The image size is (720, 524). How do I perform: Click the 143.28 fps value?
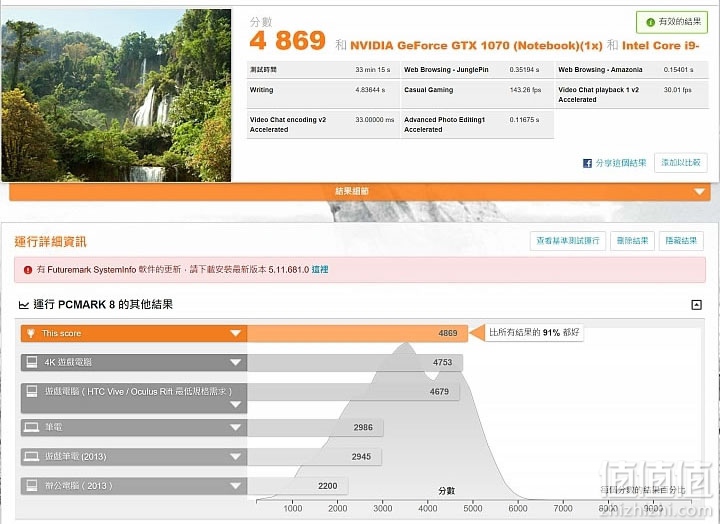tap(525, 90)
